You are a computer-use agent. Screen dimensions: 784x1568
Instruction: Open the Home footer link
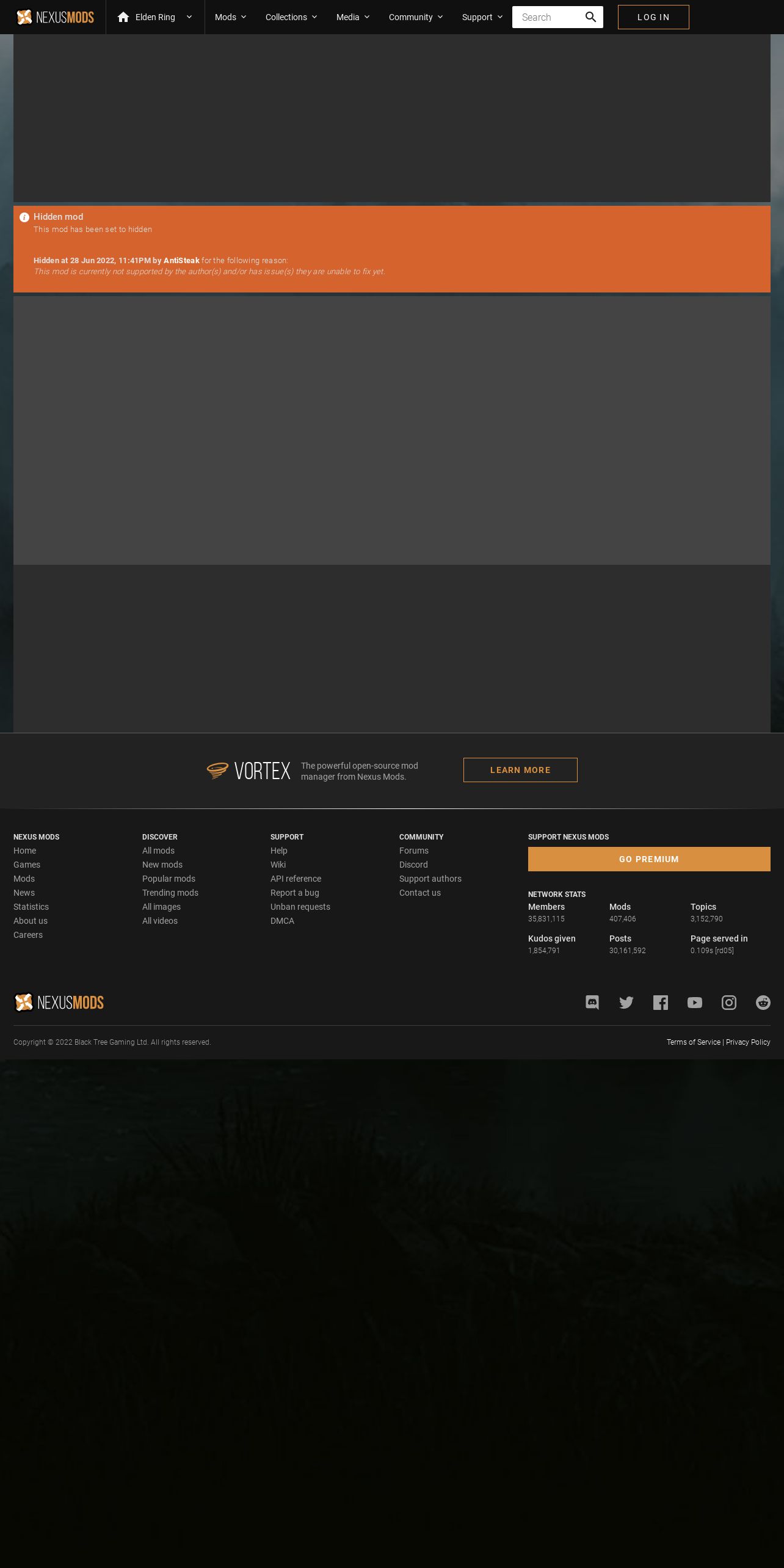tap(25, 851)
